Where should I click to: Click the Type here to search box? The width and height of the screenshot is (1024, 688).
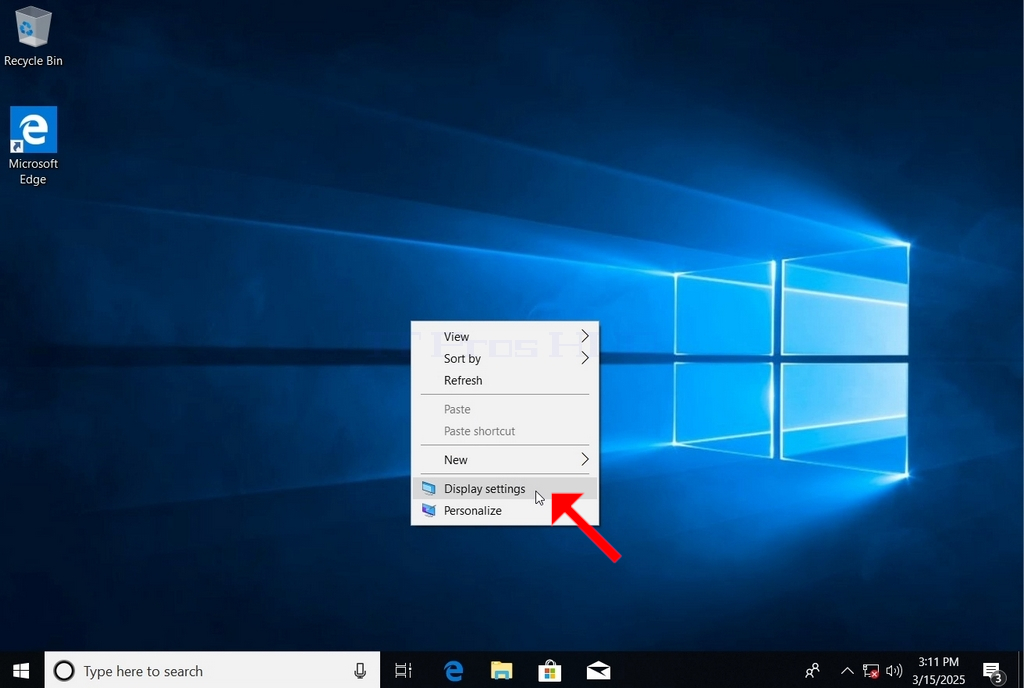coord(212,670)
